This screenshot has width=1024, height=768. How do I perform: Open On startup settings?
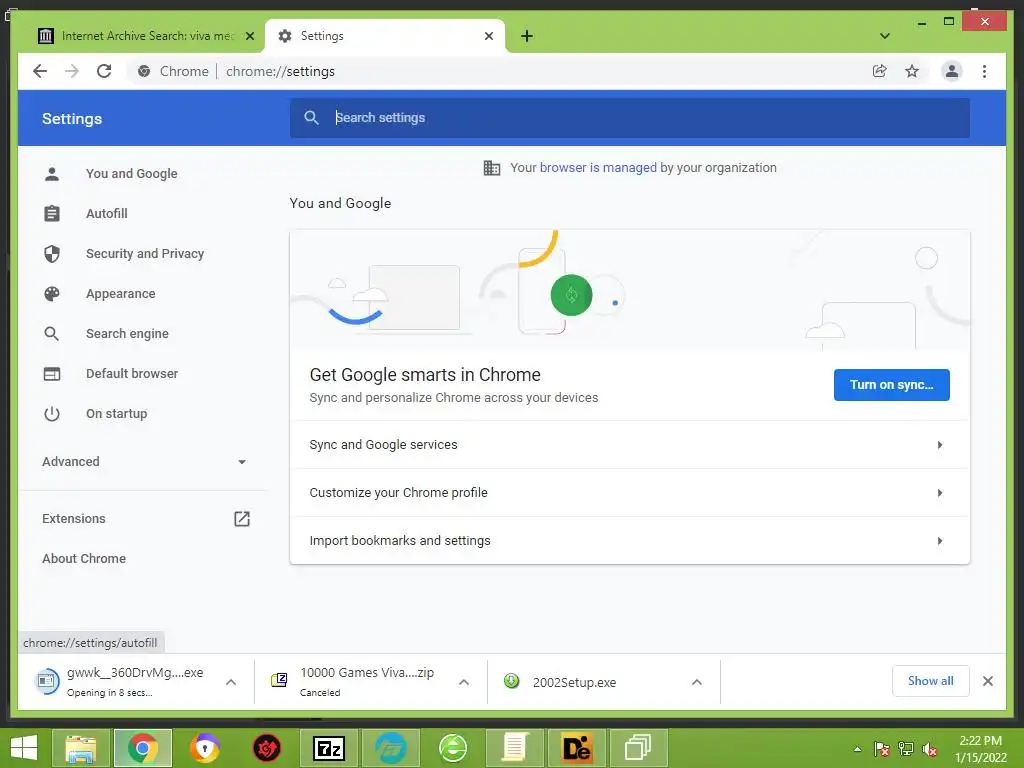point(116,414)
